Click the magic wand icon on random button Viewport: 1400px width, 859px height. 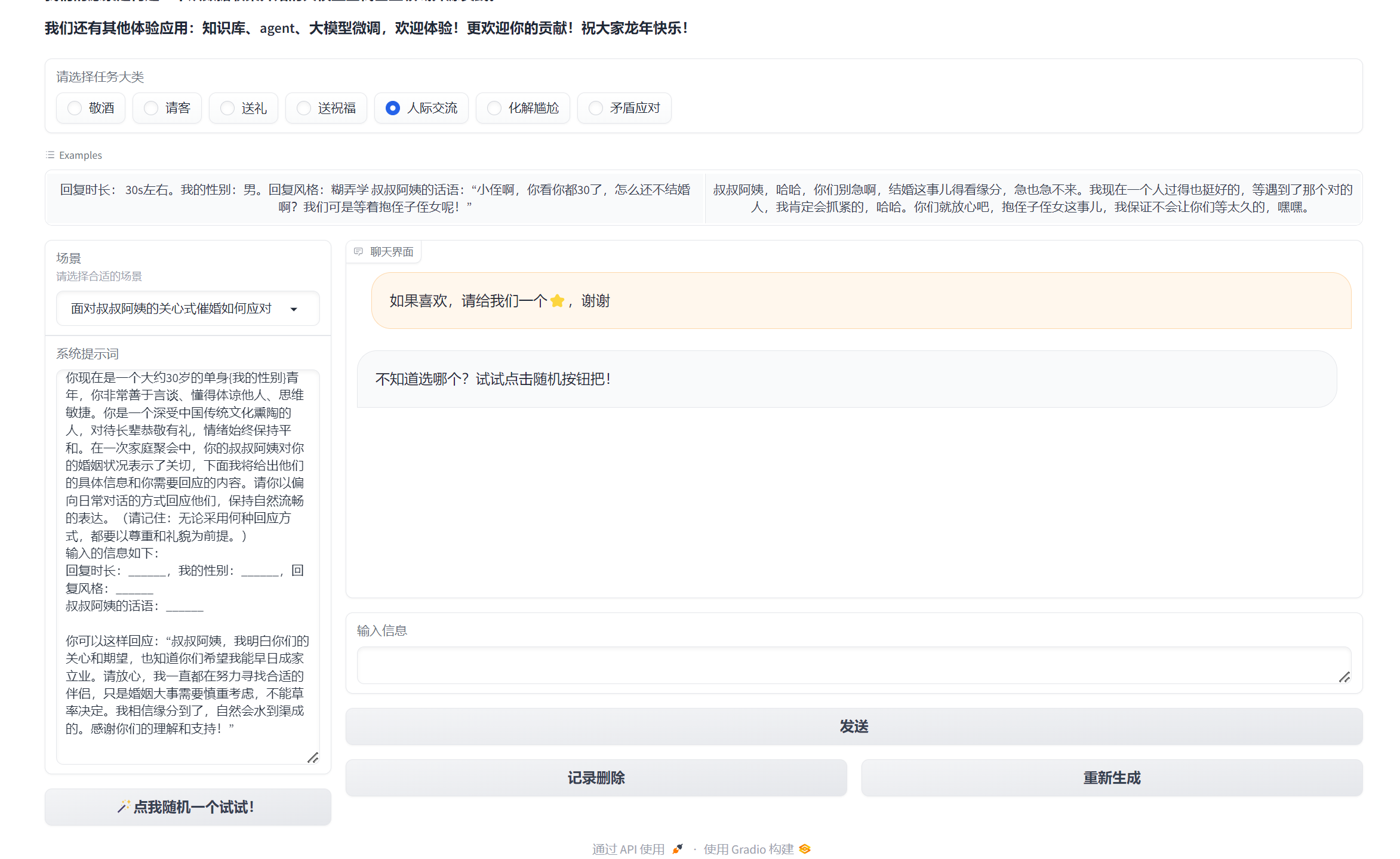point(124,806)
